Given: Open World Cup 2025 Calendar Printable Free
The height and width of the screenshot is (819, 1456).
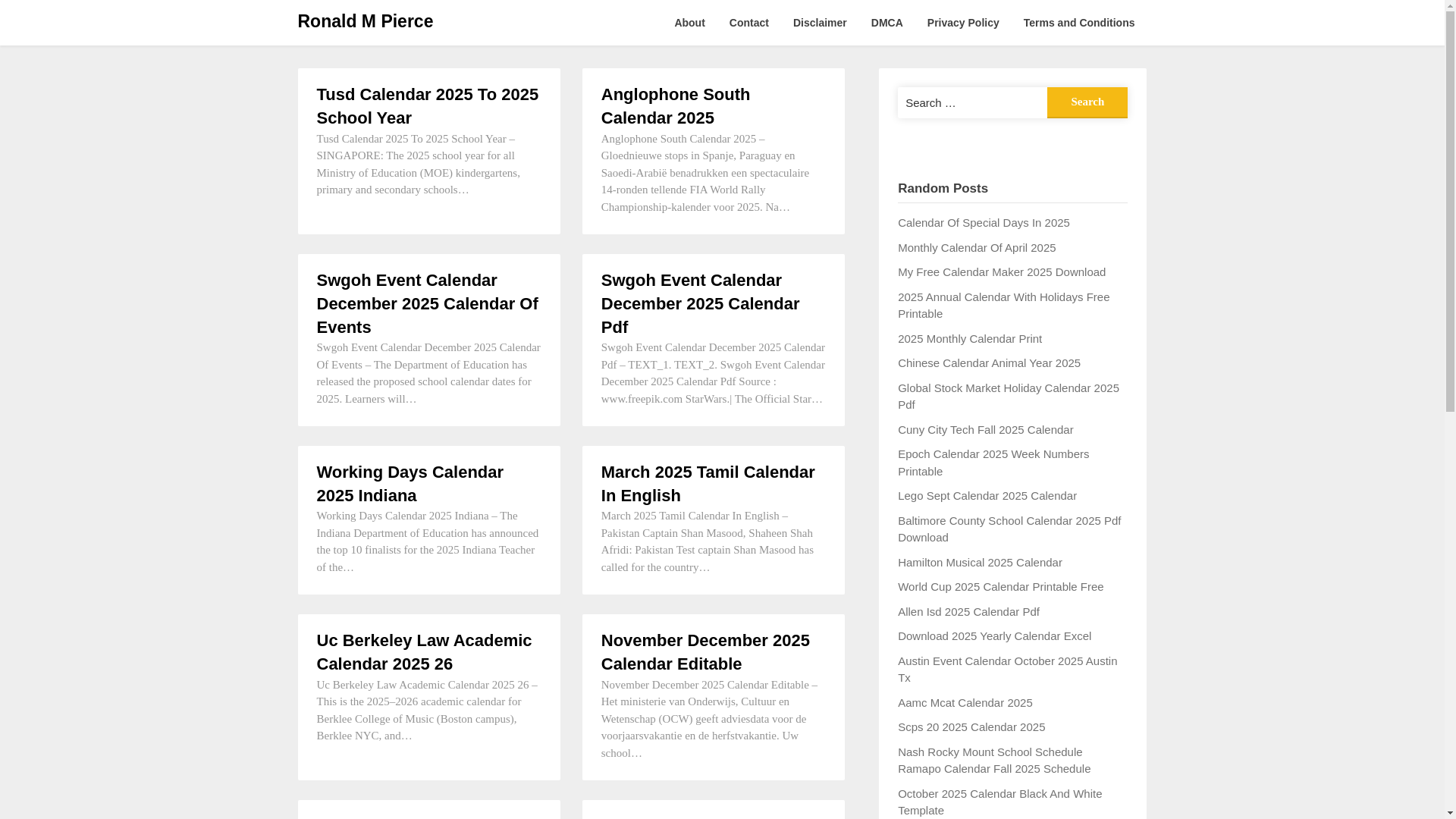Looking at the screenshot, I should pyautogui.click(x=1001, y=587).
